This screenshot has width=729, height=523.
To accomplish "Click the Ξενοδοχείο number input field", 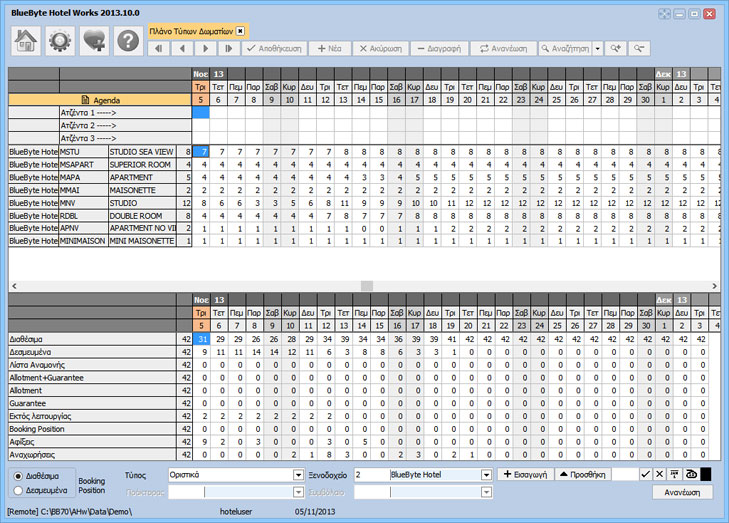I will [369, 474].
